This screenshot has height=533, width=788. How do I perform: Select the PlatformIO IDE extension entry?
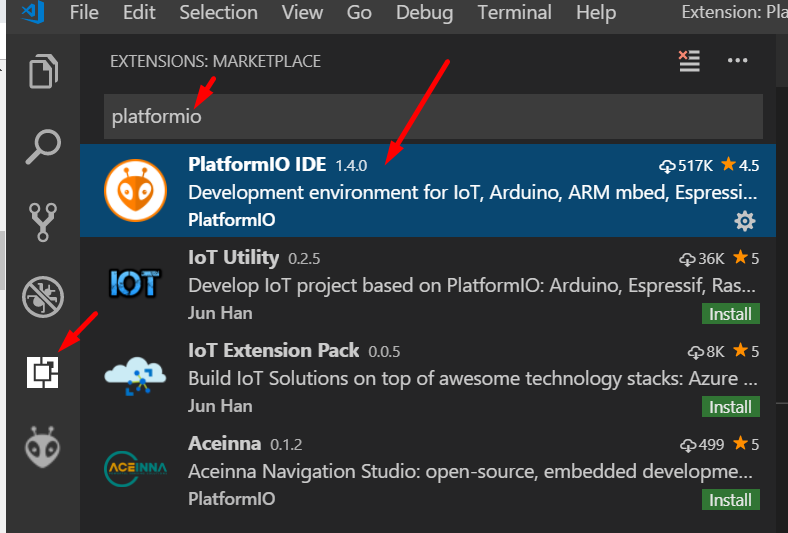(430, 190)
